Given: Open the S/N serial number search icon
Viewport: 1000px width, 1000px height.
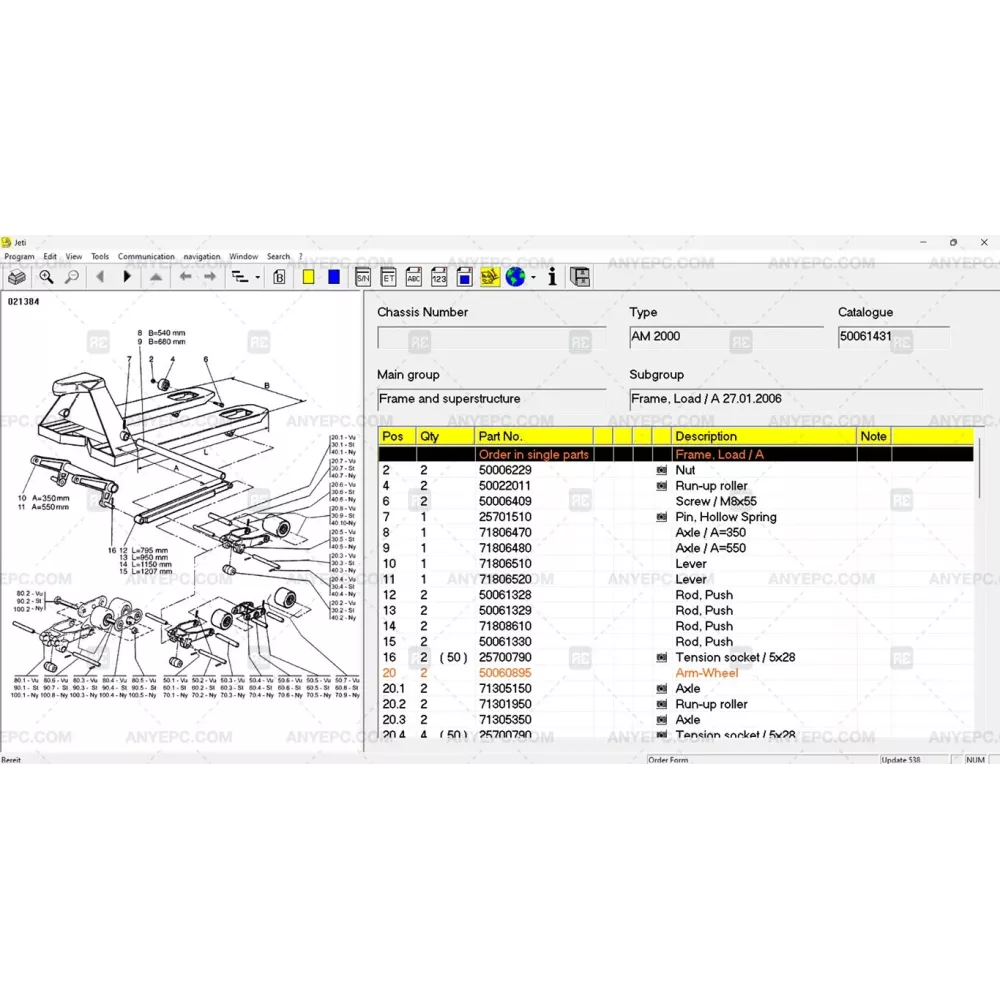Looking at the screenshot, I should [363, 277].
